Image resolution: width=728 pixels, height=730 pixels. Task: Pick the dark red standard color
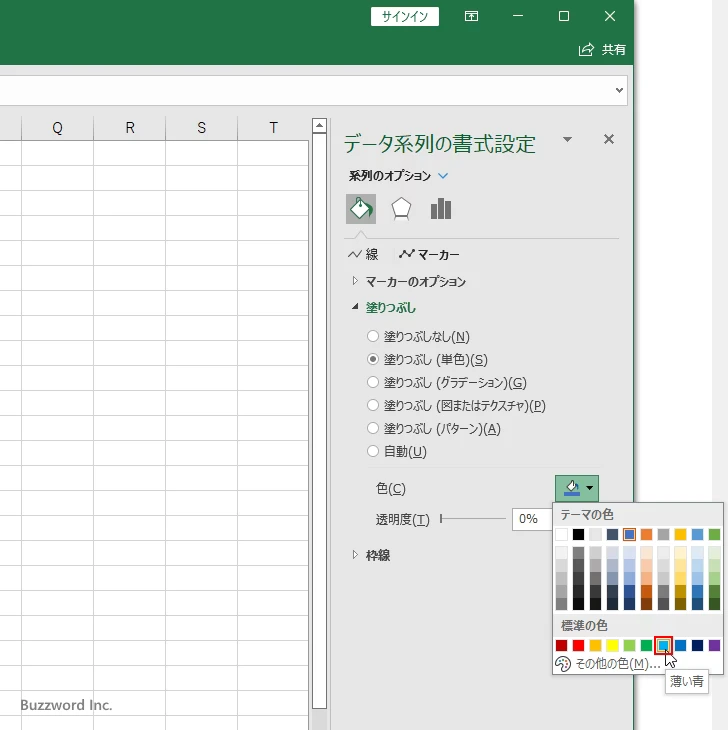point(561,645)
